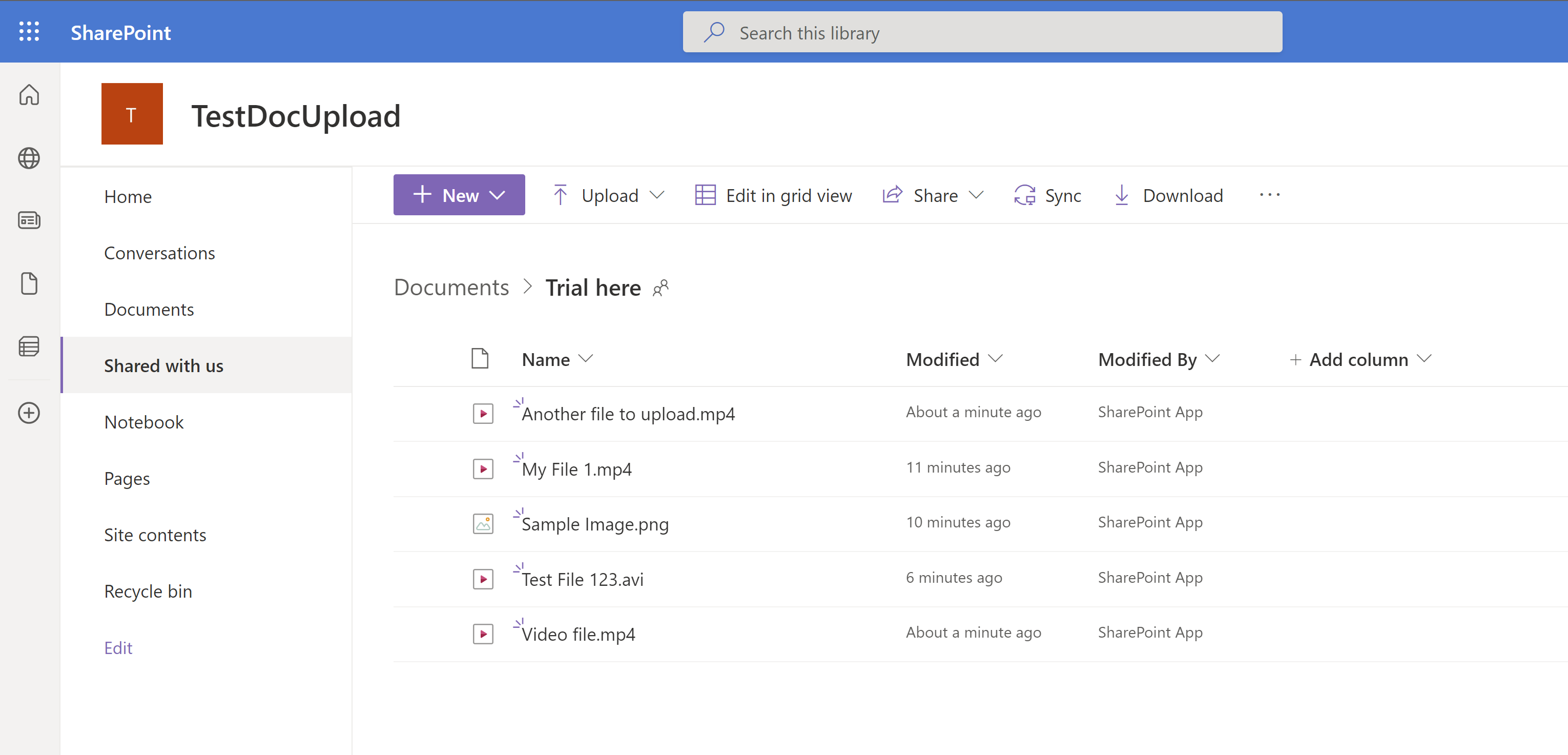This screenshot has width=1568, height=755.
Task: Click Edit in grid view button
Action: [773, 195]
